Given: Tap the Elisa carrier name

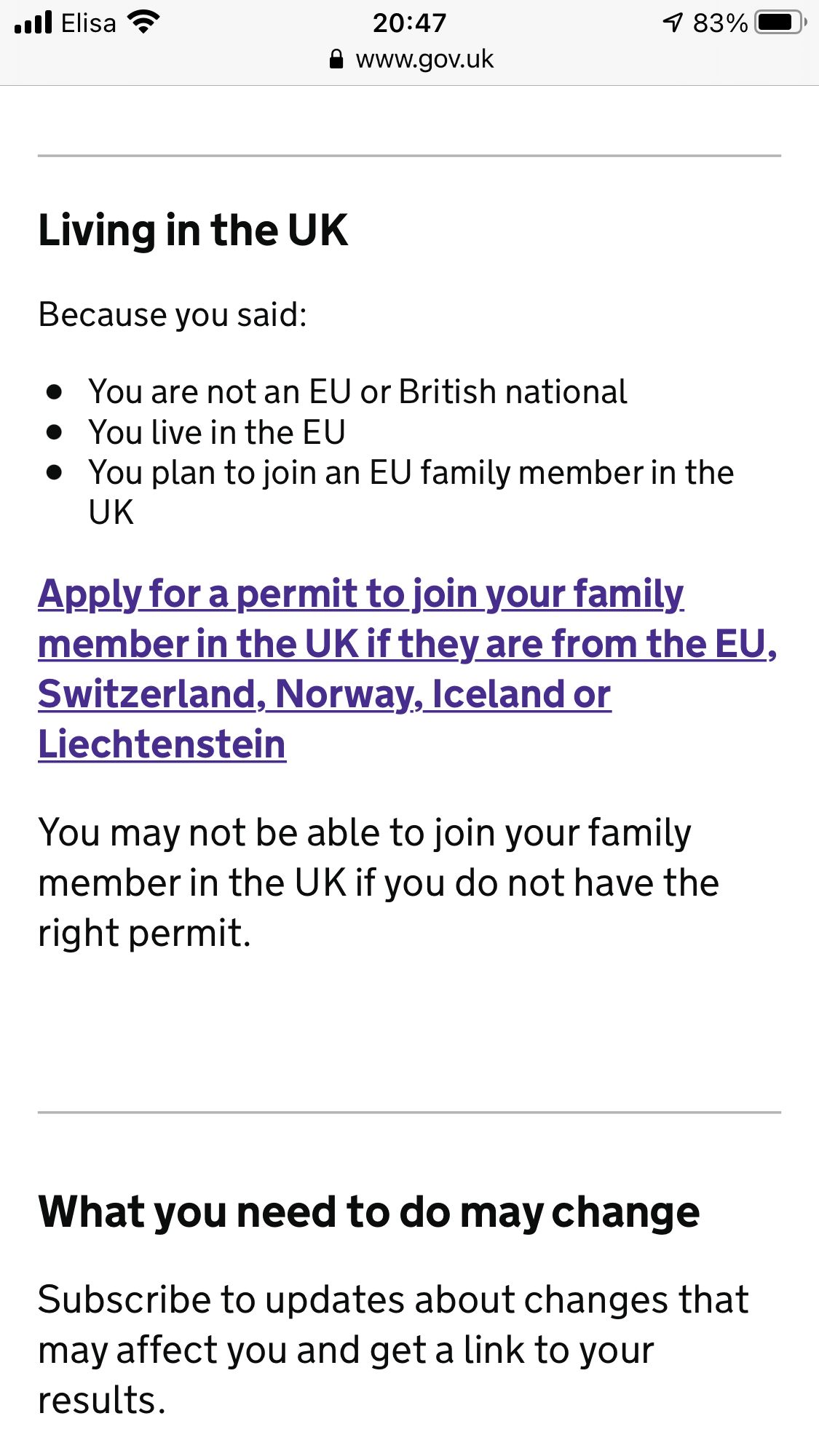Looking at the screenshot, I should pos(88,23).
